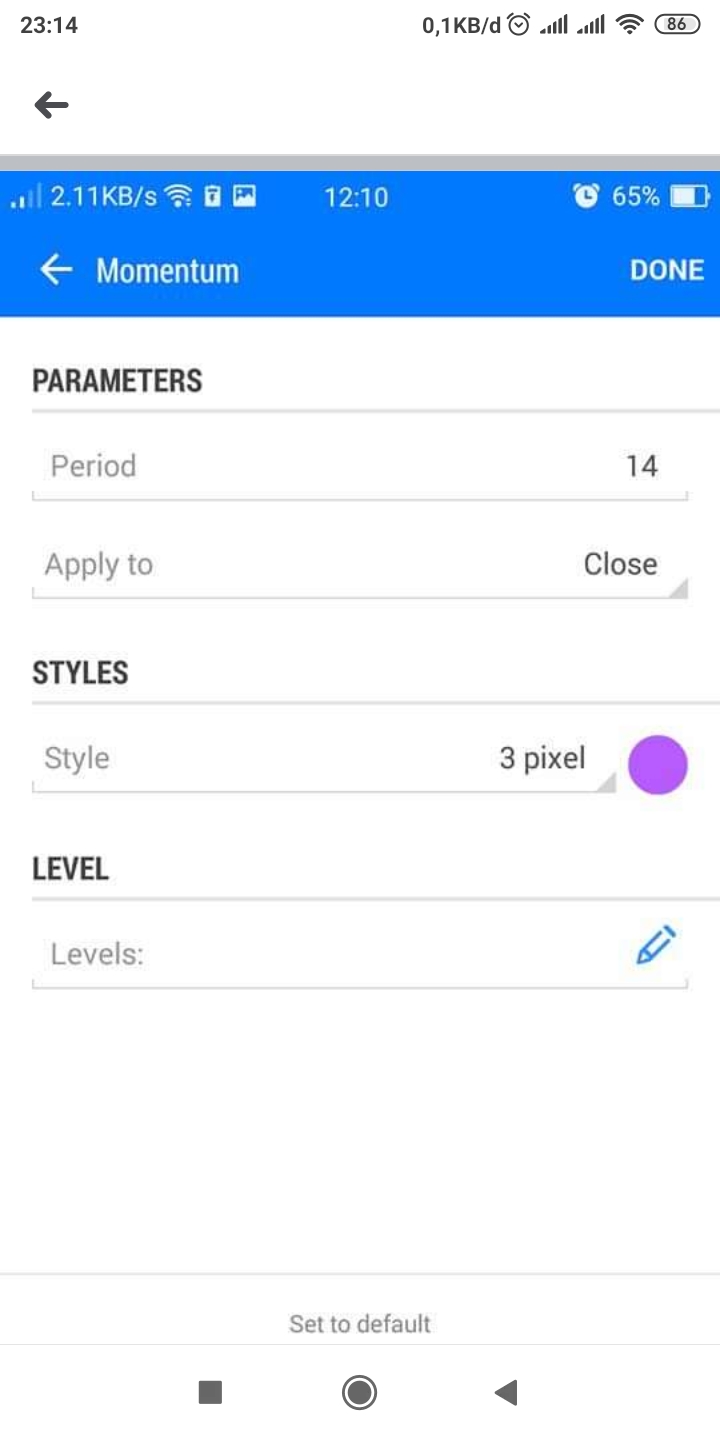Tap the Wi-Fi icon in blue status bar
The width and height of the screenshot is (720, 1440).
tap(179, 196)
